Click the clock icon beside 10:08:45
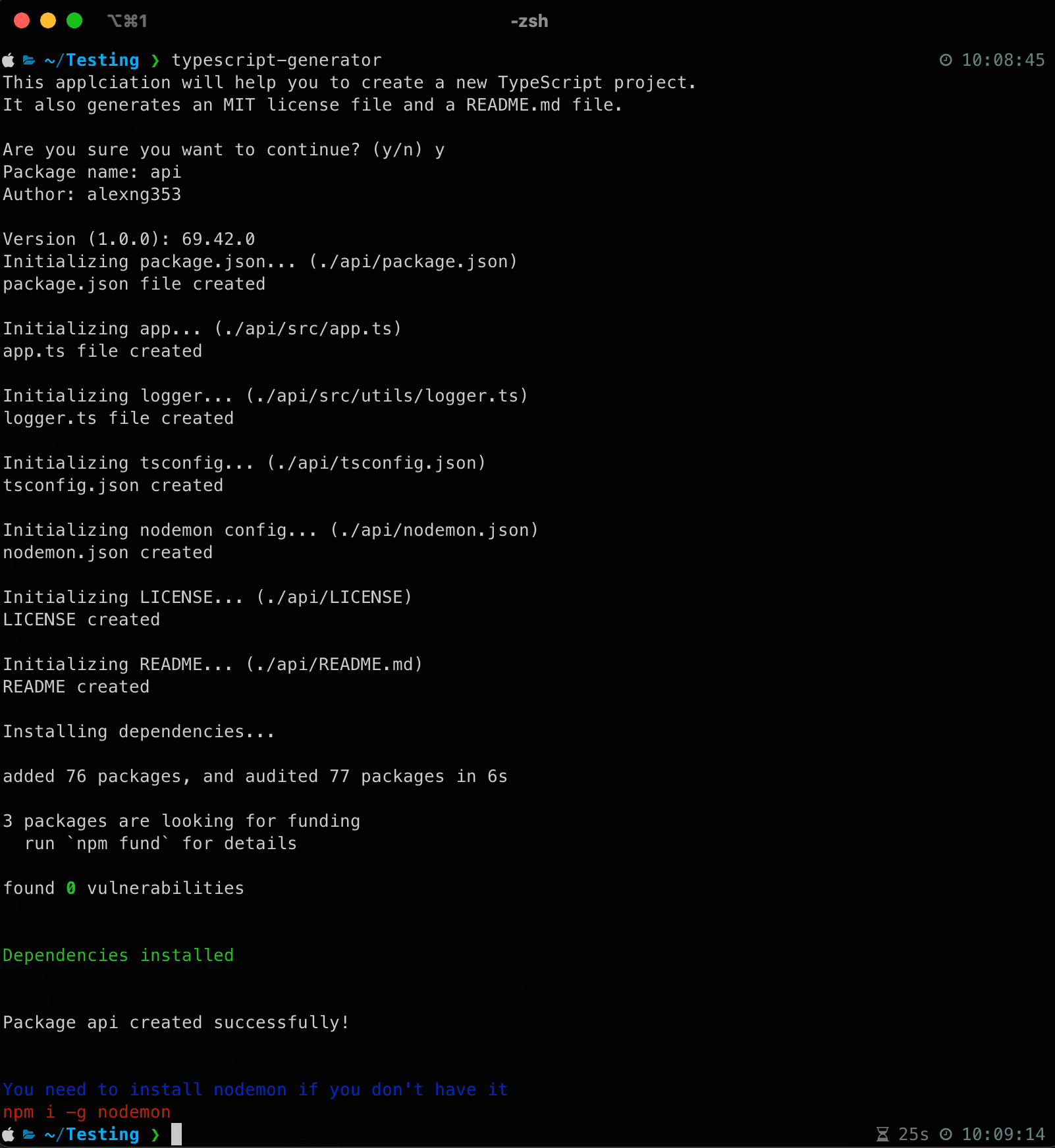1055x1148 pixels. click(946, 61)
